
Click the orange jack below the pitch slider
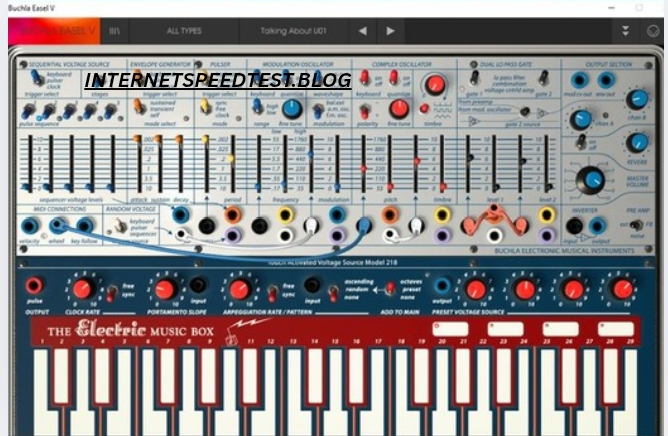coord(389,214)
